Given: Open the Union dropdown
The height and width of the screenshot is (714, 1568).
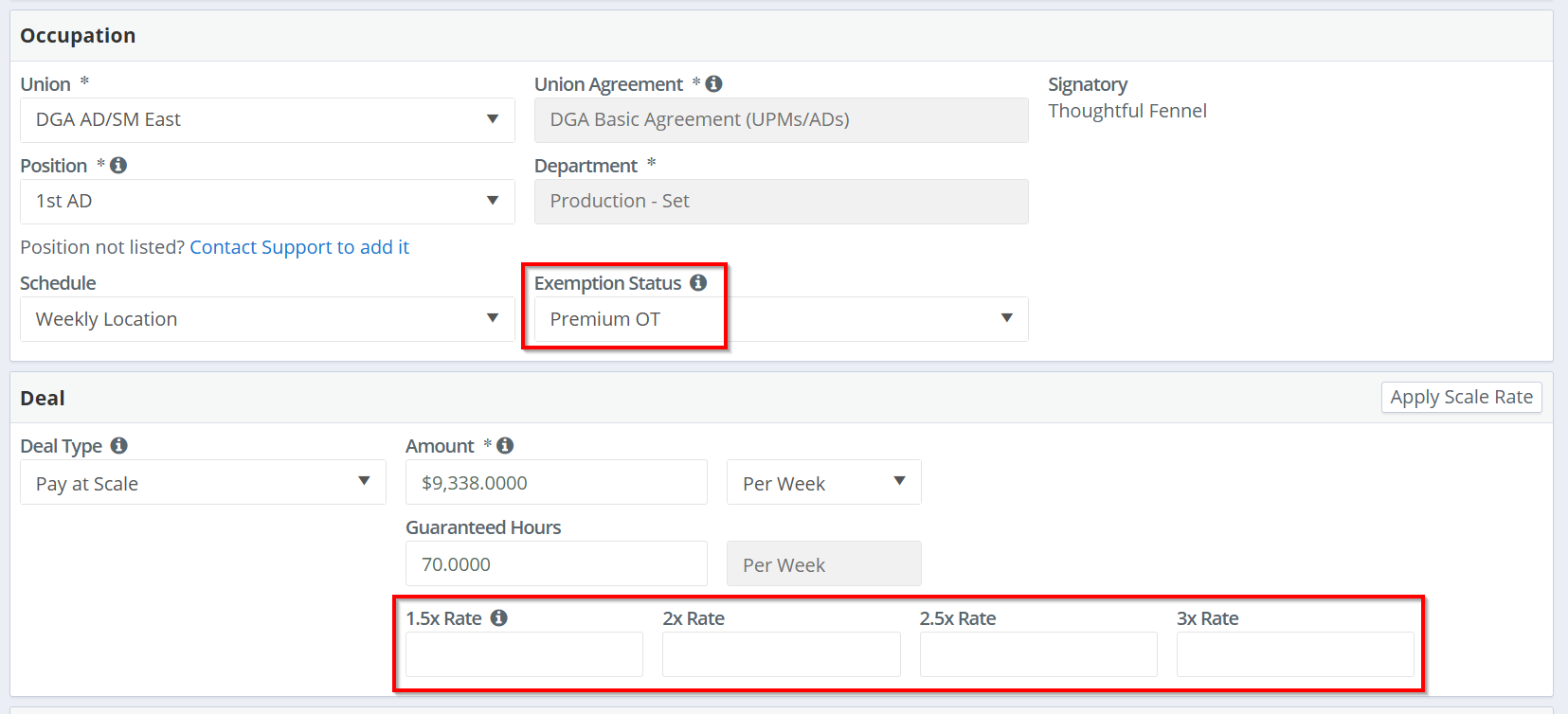Looking at the screenshot, I should [267, 120].
